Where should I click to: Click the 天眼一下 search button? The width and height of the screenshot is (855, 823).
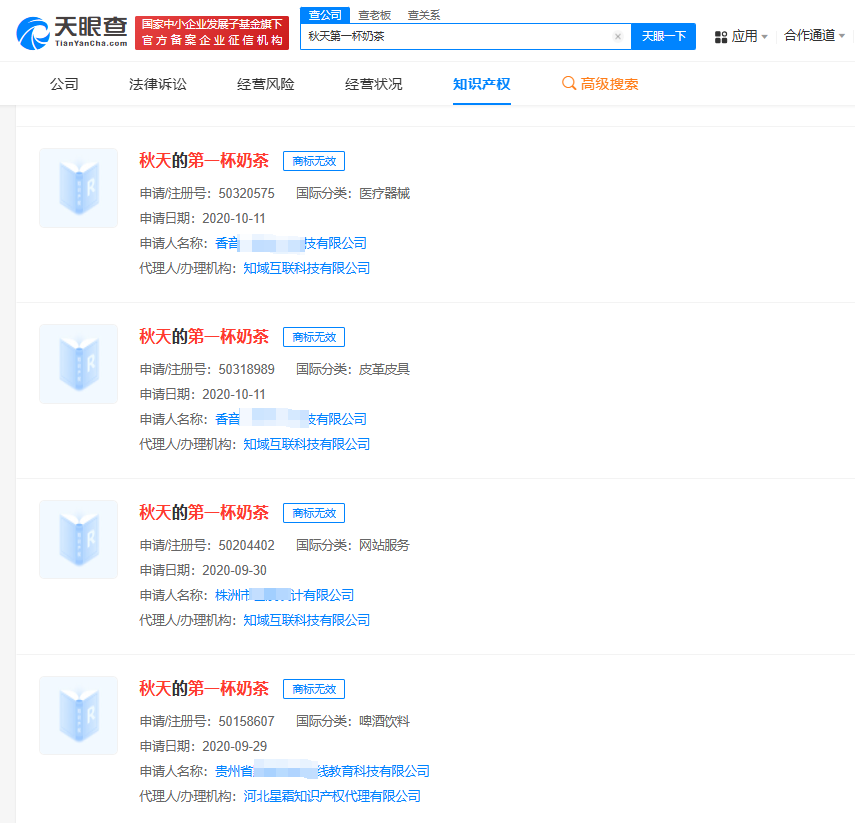point(663,36)
